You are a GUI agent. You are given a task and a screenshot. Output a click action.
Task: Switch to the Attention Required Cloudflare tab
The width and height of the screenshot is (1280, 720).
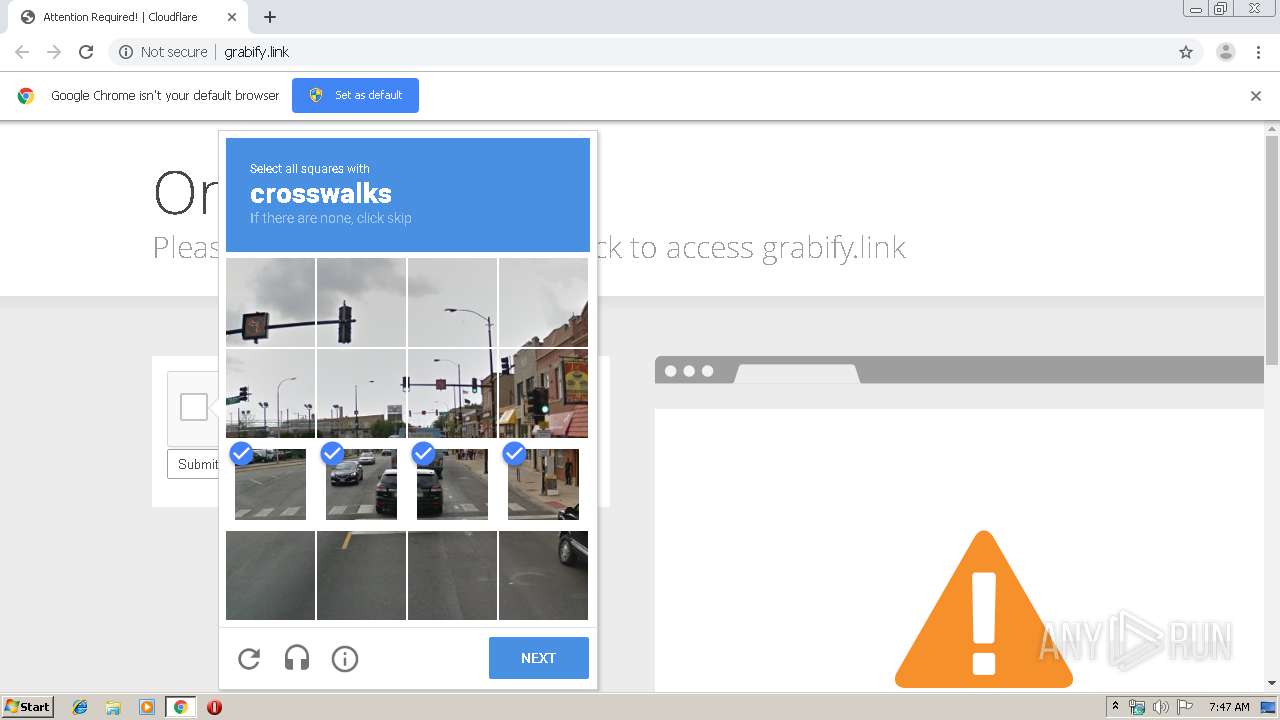pyautogui.click(x=120, y=17)
